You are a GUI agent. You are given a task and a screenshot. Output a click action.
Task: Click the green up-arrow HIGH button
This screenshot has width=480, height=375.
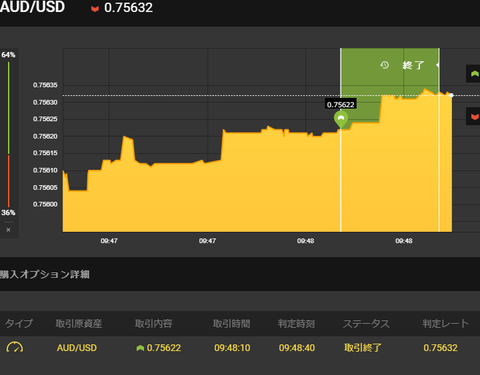pos(473,74)
